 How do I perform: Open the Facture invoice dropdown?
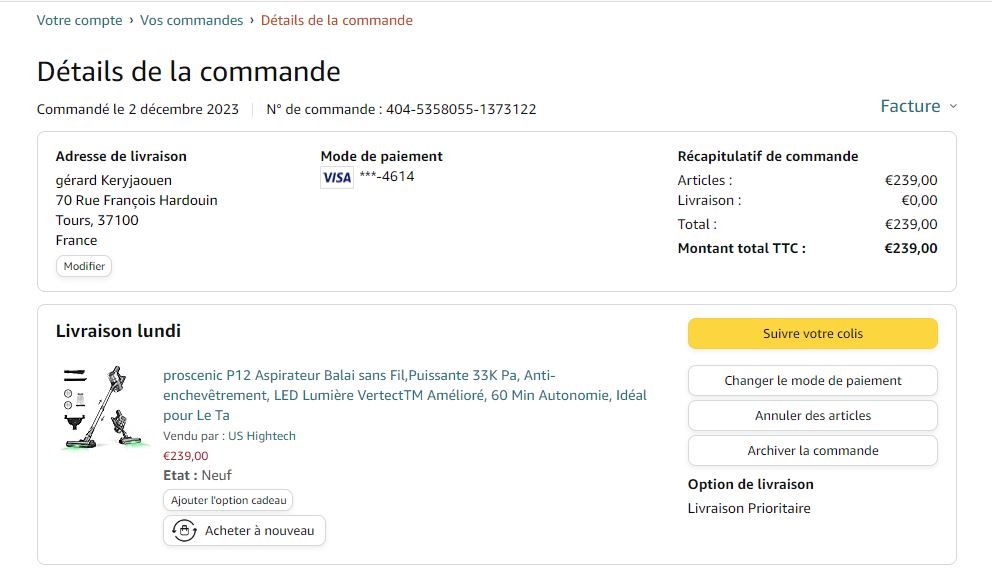(x=910, y=107)
